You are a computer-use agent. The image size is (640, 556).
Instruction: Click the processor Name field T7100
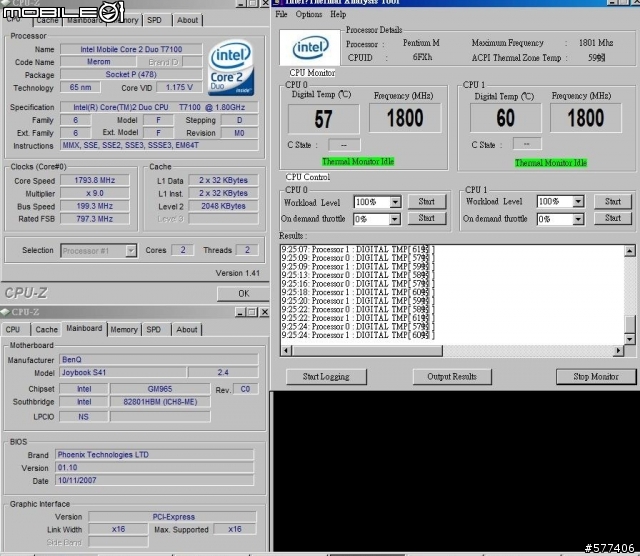click(131, 49)
